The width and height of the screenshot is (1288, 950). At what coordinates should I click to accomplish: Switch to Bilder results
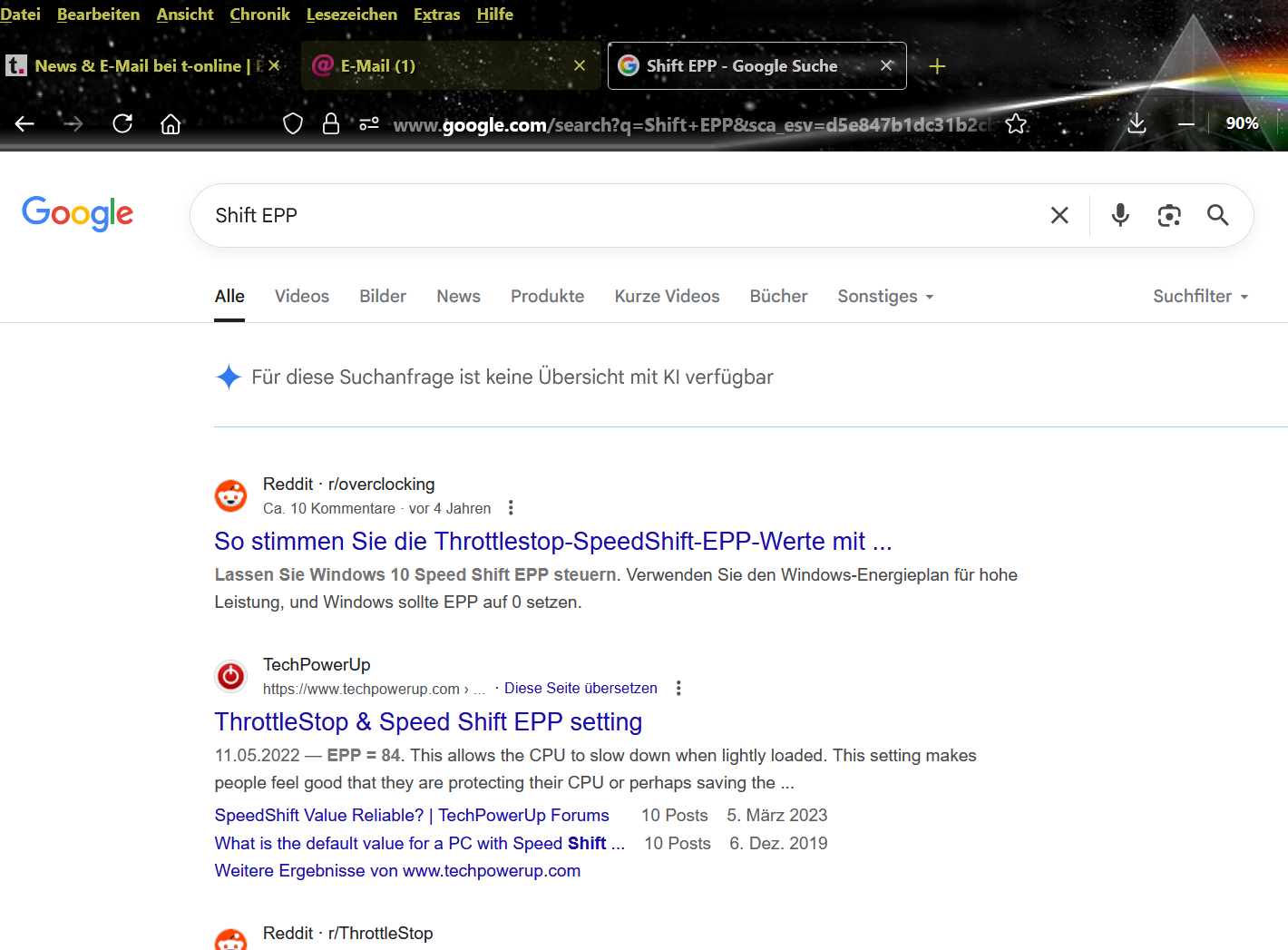(383, 296)
